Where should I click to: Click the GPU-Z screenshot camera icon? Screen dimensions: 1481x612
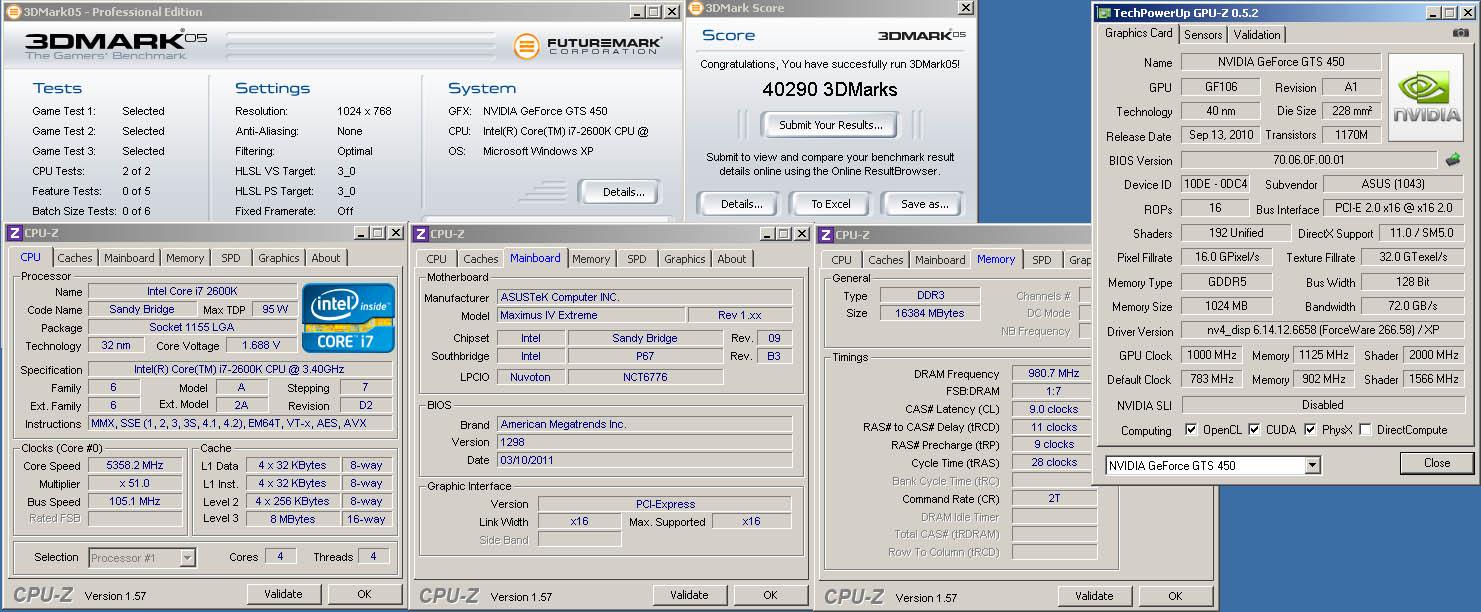pyautogui.click(x=1462, y=33)
